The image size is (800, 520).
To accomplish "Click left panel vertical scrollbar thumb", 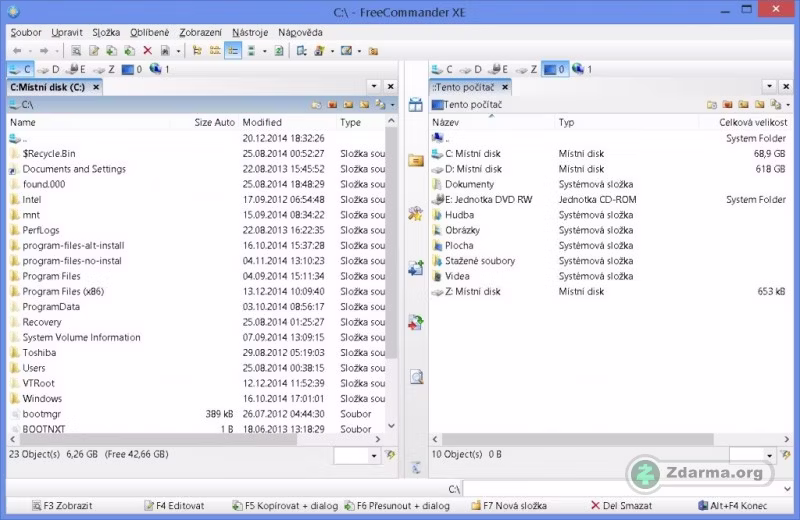I will pyautogui.click(x=391, y=242).
